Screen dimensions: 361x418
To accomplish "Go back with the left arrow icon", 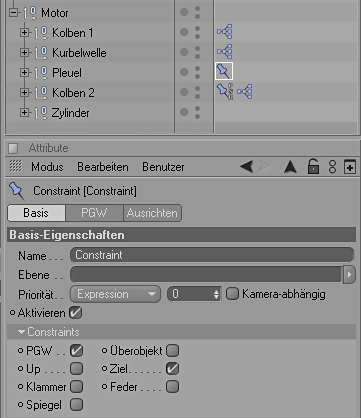I will pos(247,166).
